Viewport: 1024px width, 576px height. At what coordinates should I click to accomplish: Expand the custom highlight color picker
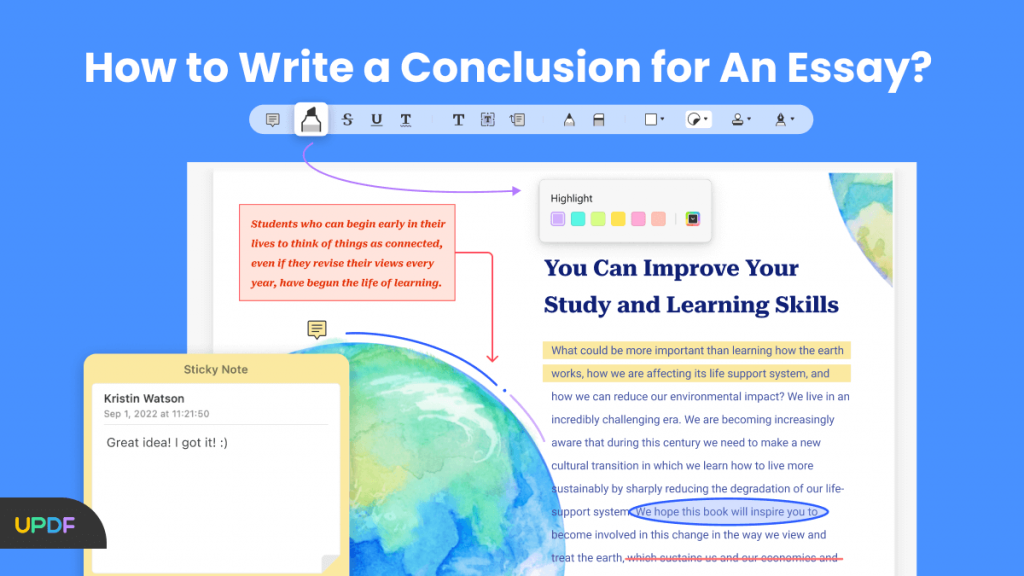point(693,218)
